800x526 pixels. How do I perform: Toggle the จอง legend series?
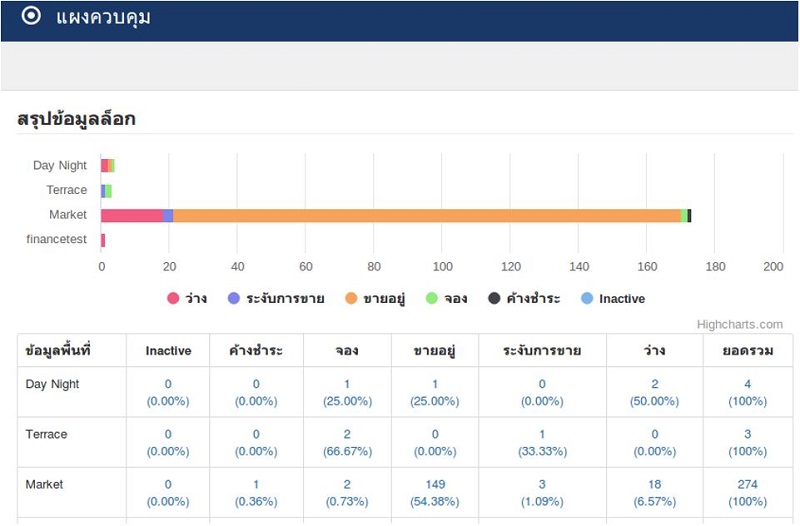point(446,298)
